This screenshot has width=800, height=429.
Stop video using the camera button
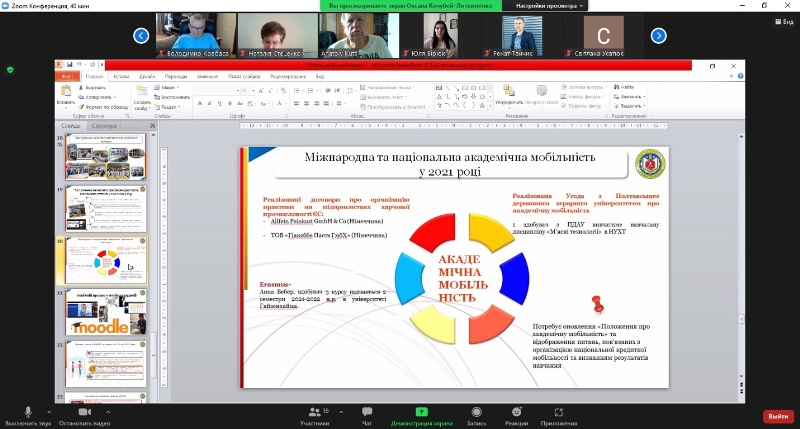pos(83,411)
